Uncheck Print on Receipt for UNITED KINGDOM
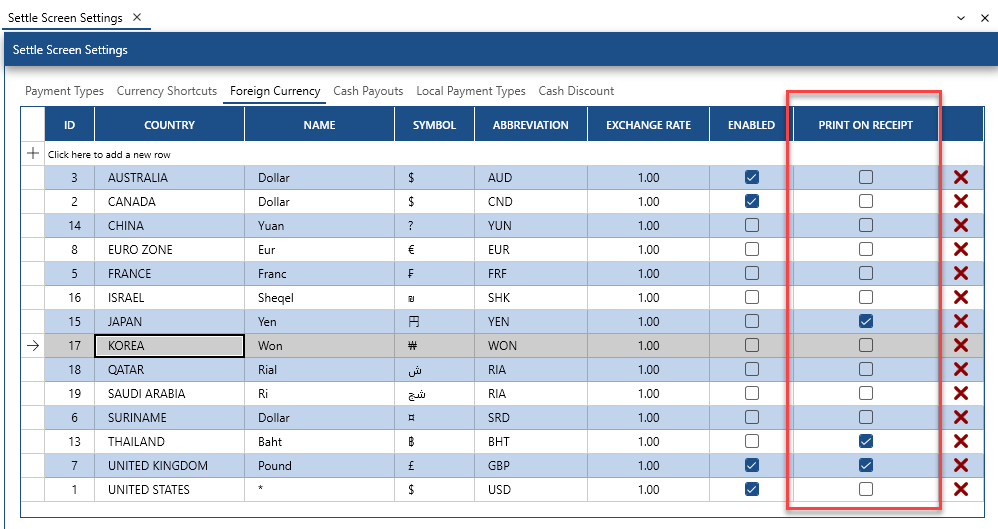 point(865,465)
